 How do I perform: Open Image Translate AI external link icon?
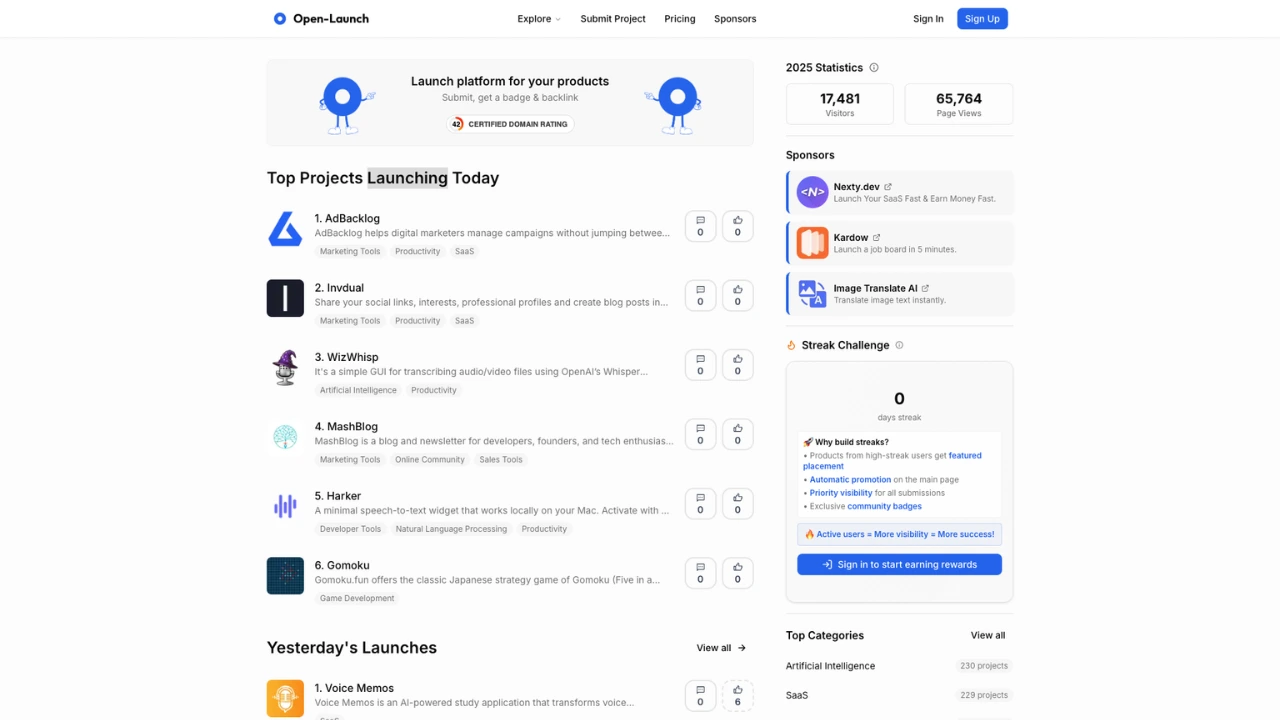click(925, 288)
